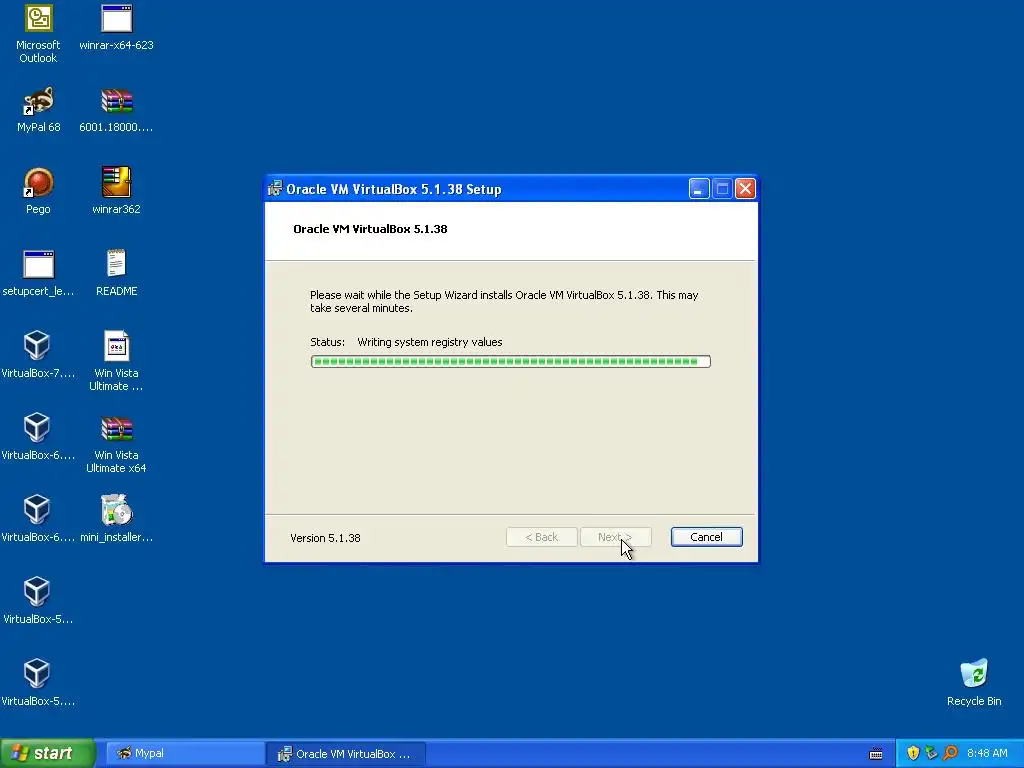Close the VirtualBox Setup window
1024x768 pixels.
pyautogui.click(x=745, y=189)
